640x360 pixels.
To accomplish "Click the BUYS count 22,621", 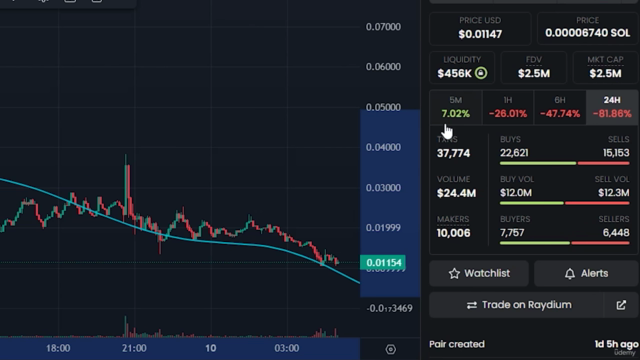I will [514, 153].
